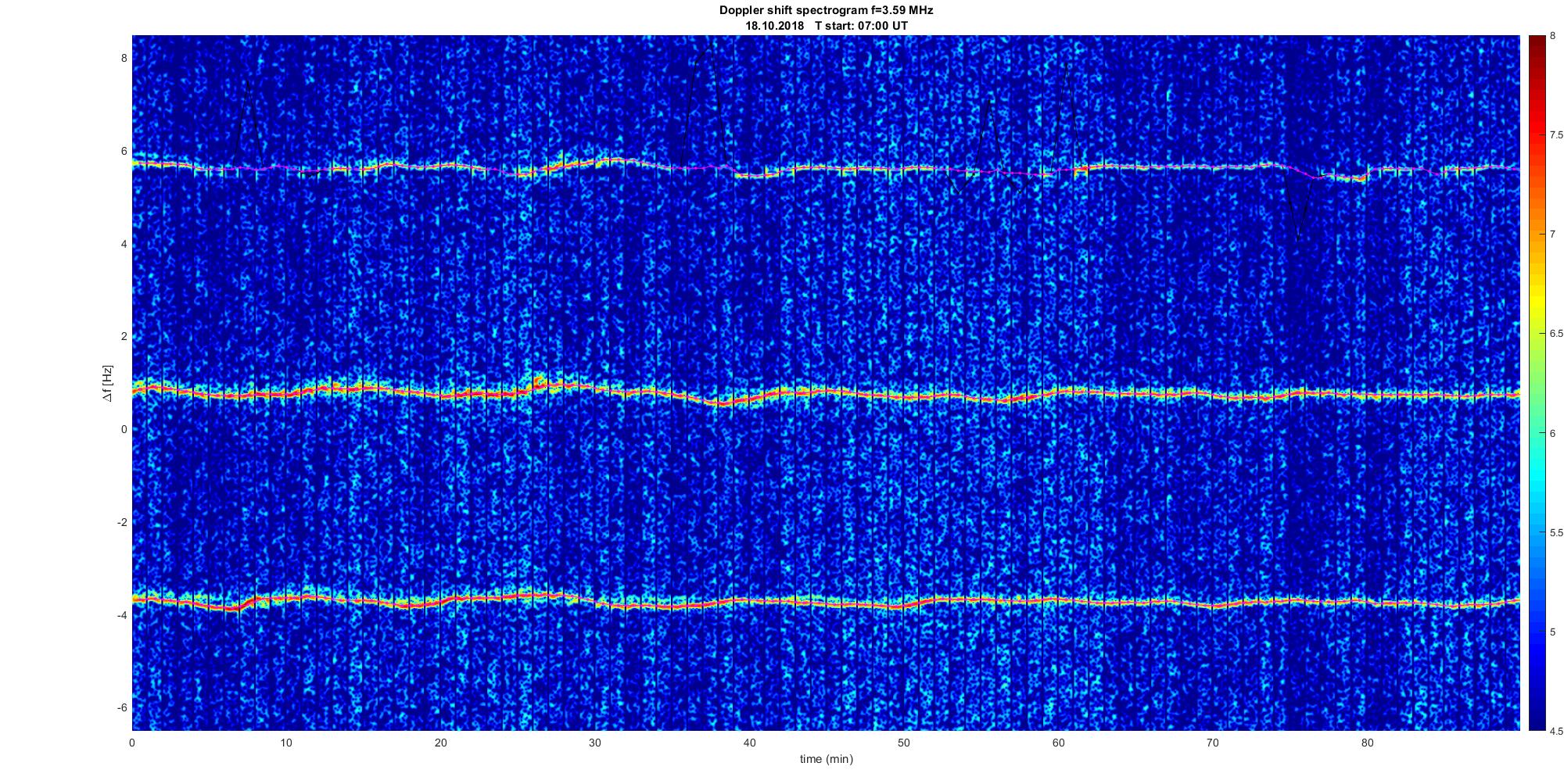Click colorbar tick label '7.5'
1564x784 pixels.
pos(1557,135)
